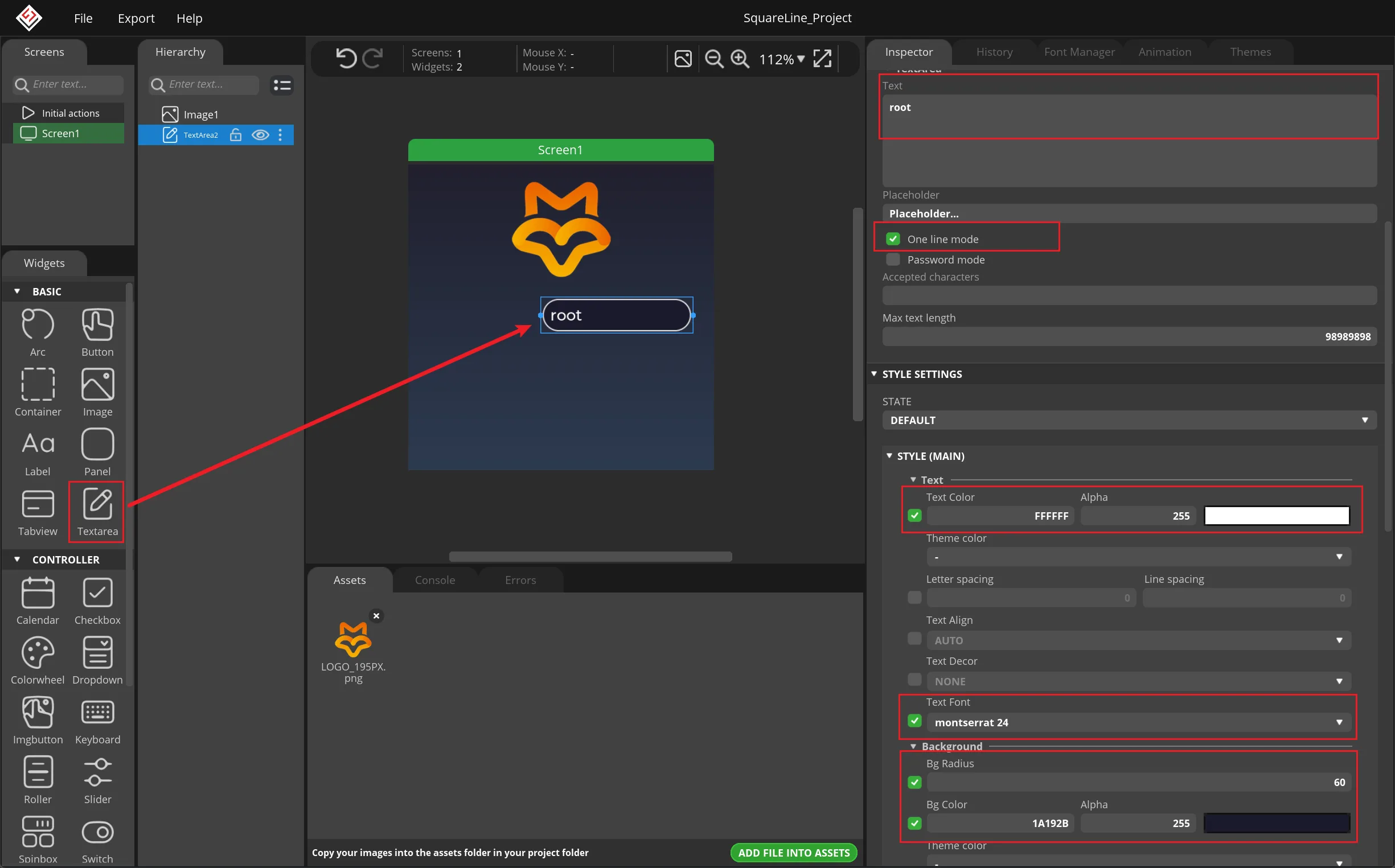Click the Redo arrow icon
Image resolution: width=1395 pixels, height=868 pixels.
click(374, 59)
